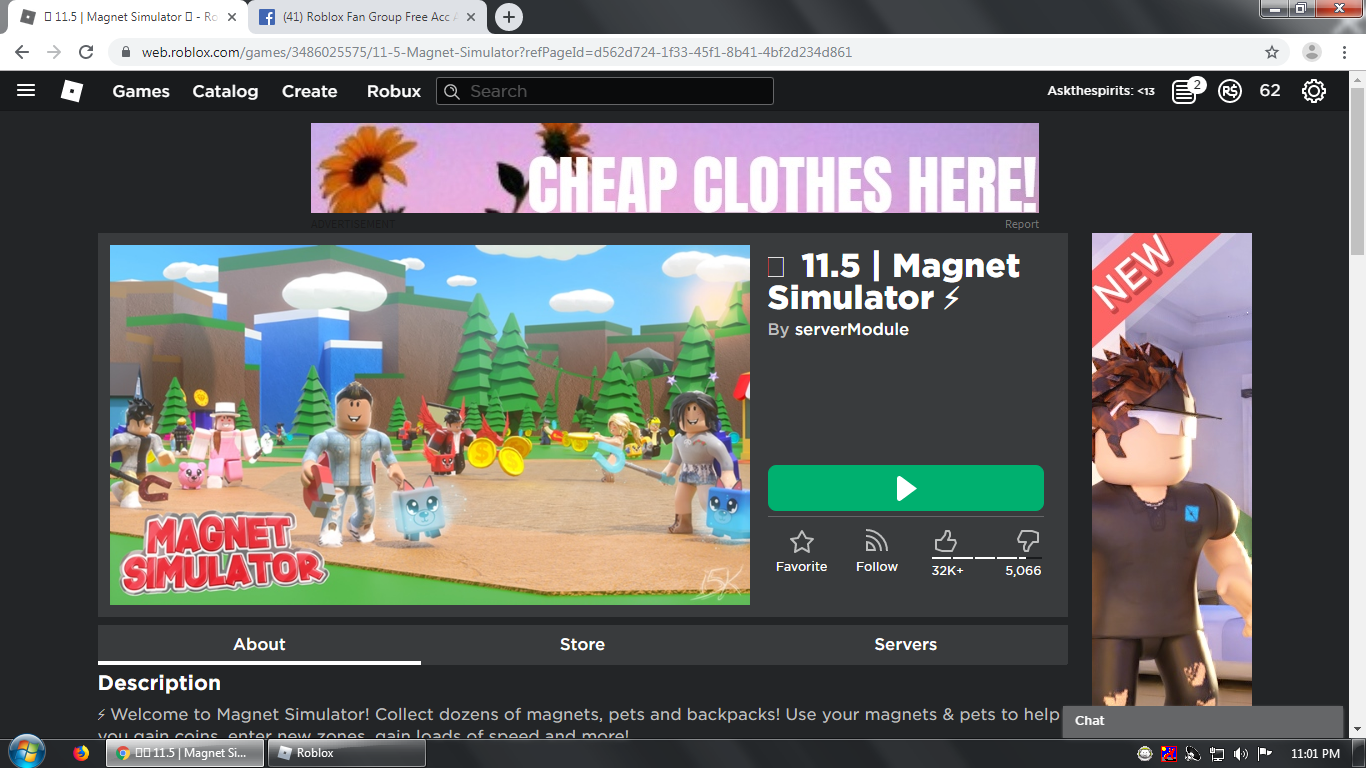Click the Show Desktop strip

tap(1359, 753)
